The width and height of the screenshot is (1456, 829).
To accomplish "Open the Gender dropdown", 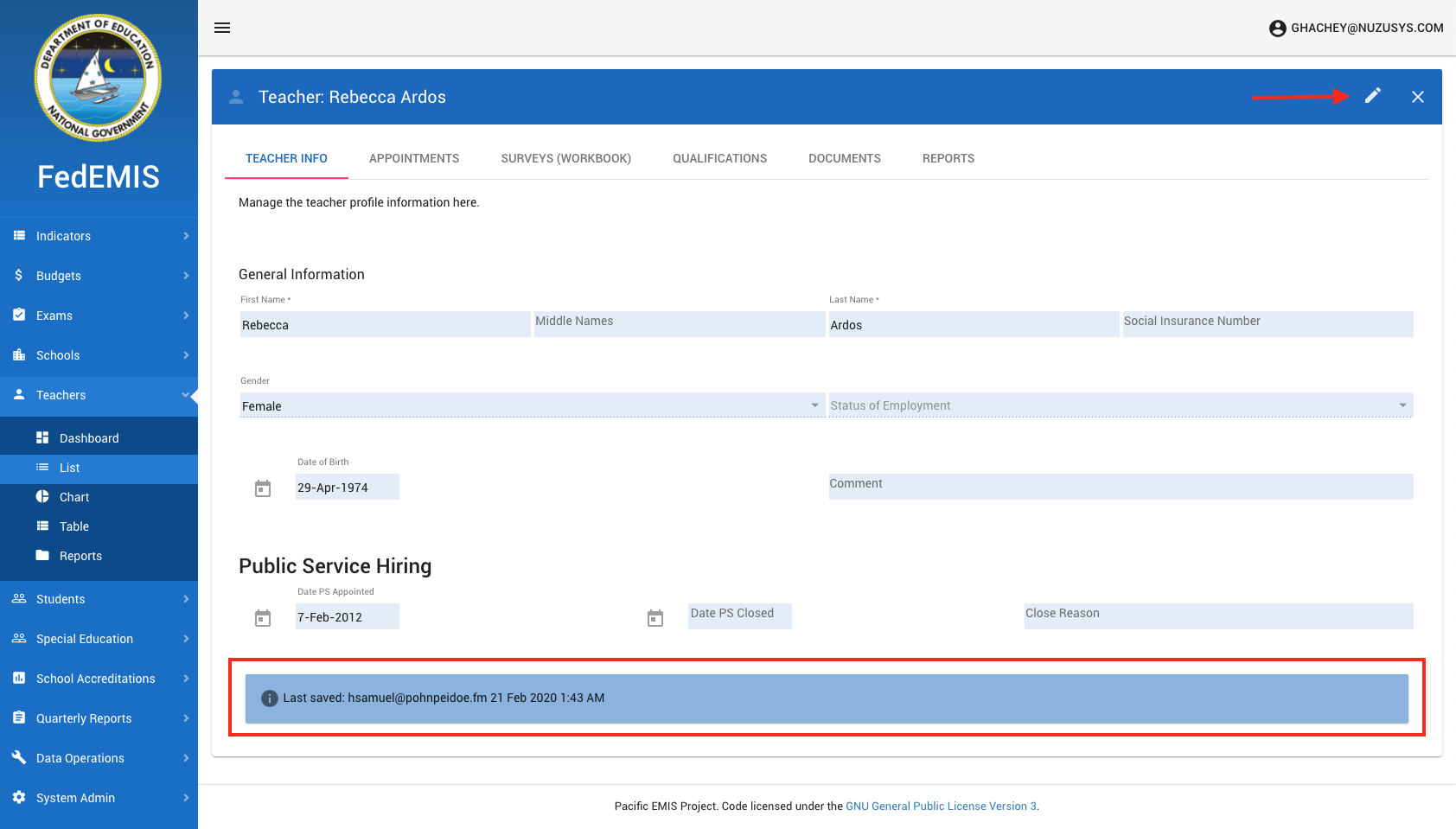I will 531,405.
